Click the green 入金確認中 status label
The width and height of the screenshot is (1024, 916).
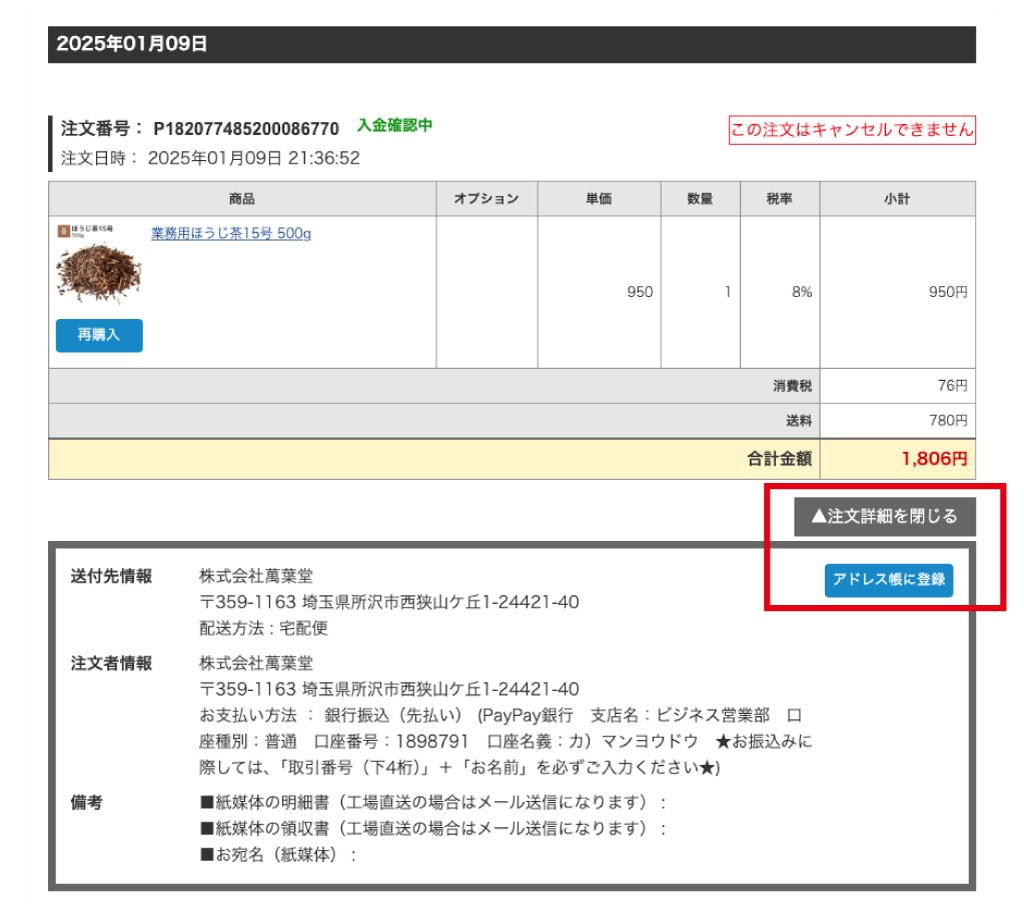click(x=394, y=125)
